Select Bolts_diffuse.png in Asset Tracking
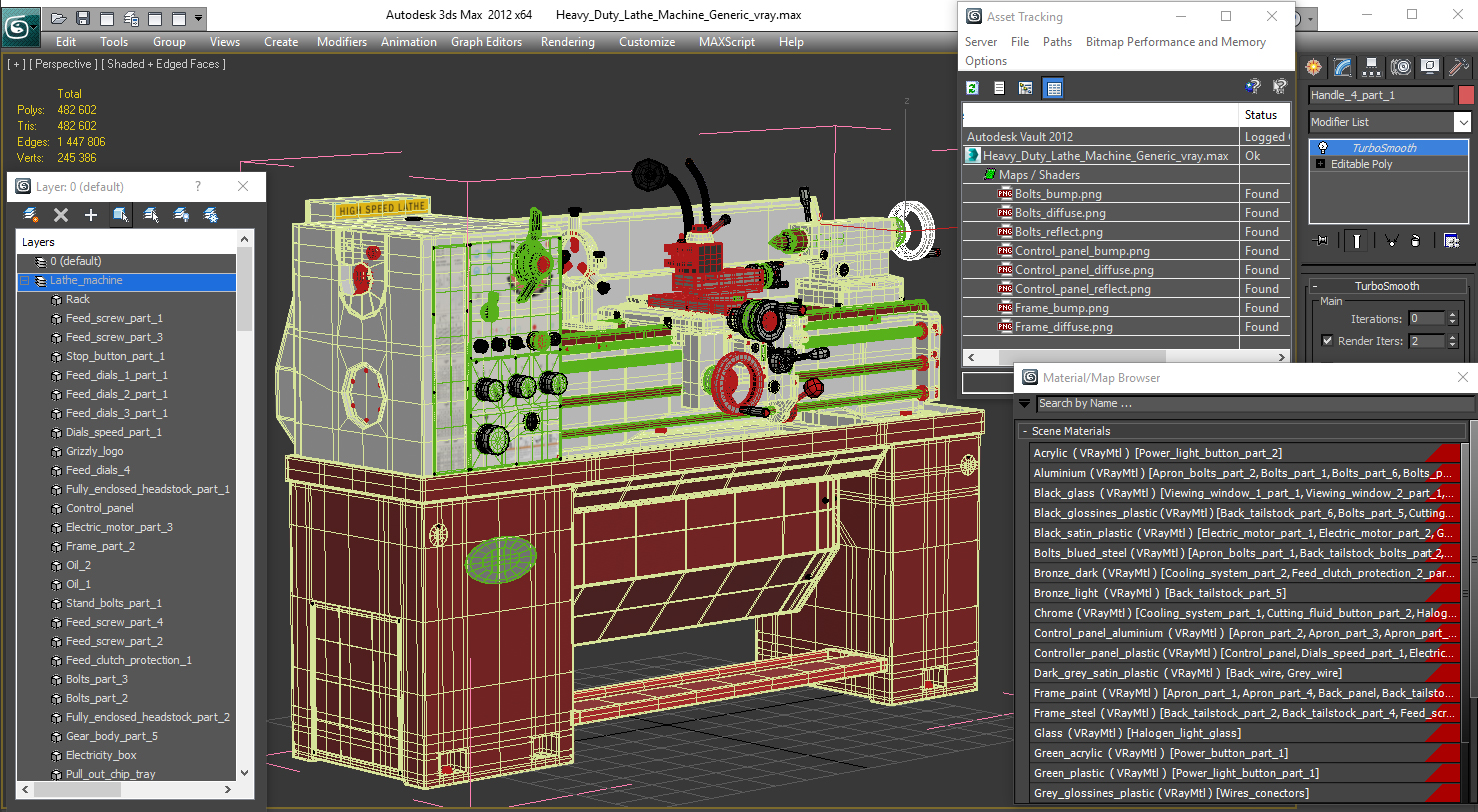 point(1060,213)
